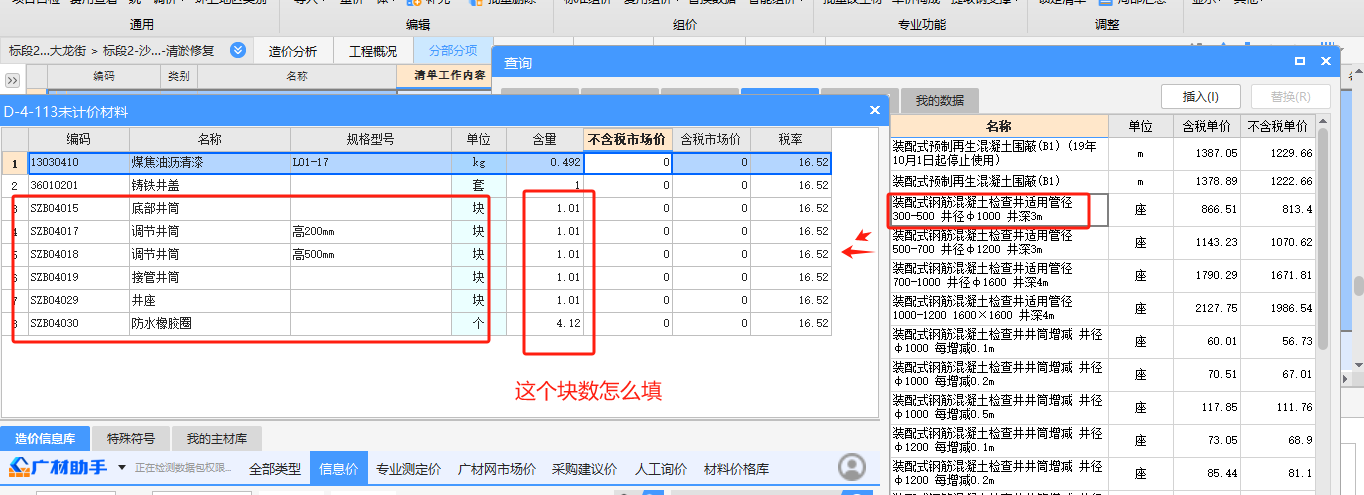Screen dimensions: 1364x495
Task: Click 类别 column header in background table
Action: click(x=178, y=76)
